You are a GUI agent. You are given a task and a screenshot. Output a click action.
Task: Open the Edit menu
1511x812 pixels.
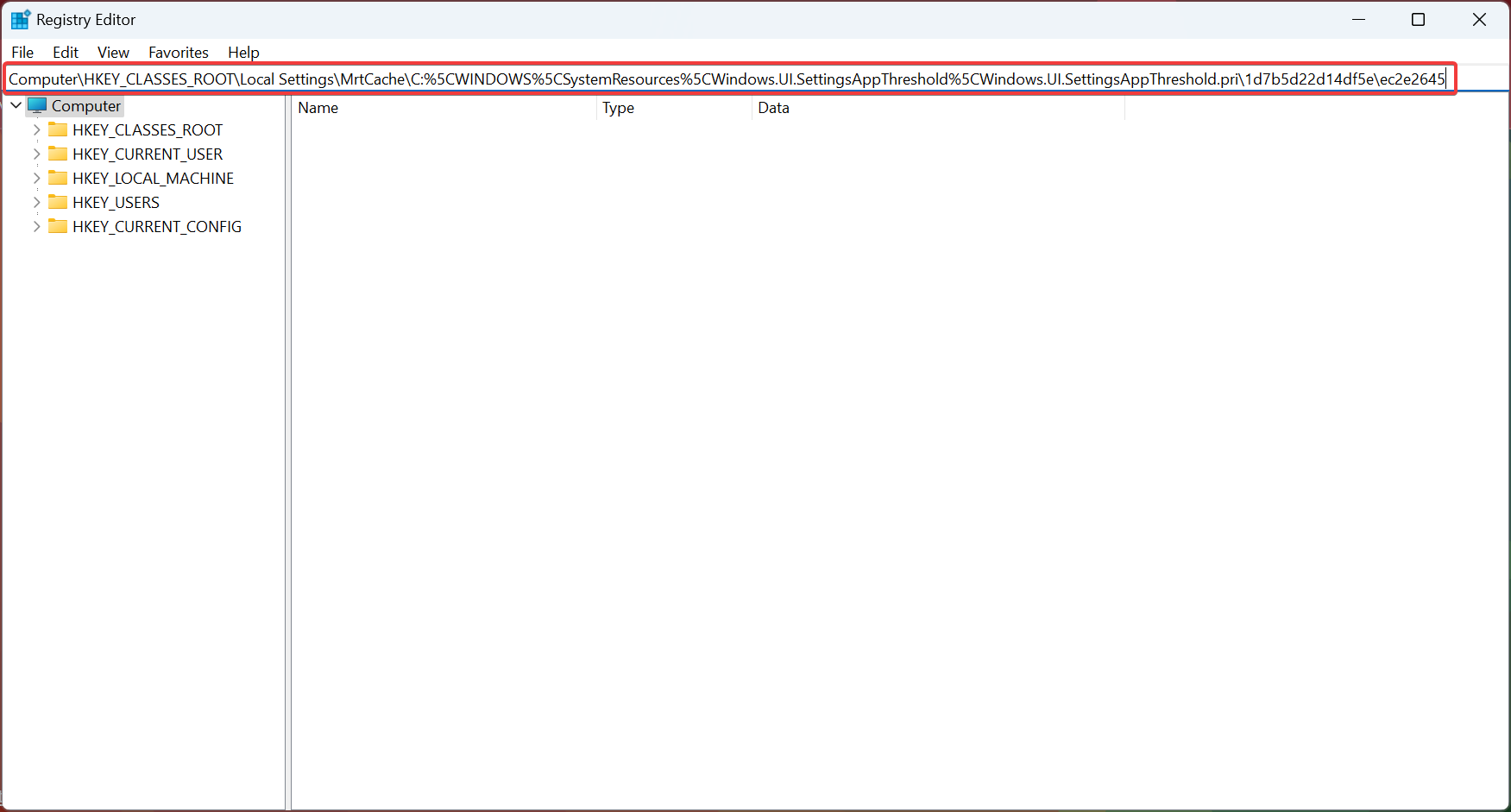[66, 53]
